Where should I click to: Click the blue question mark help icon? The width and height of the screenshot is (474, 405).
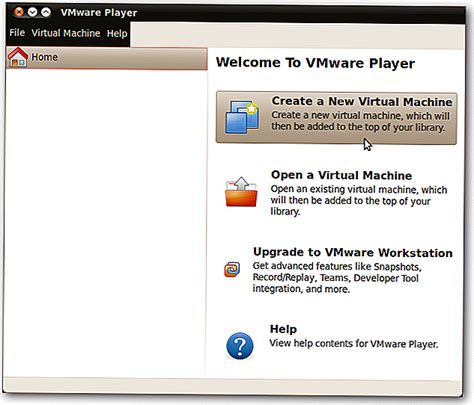(240, 346)
